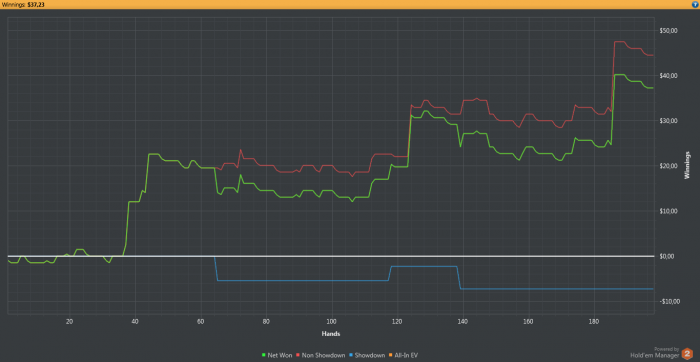Click the 180 hands x-axis label

594,321
